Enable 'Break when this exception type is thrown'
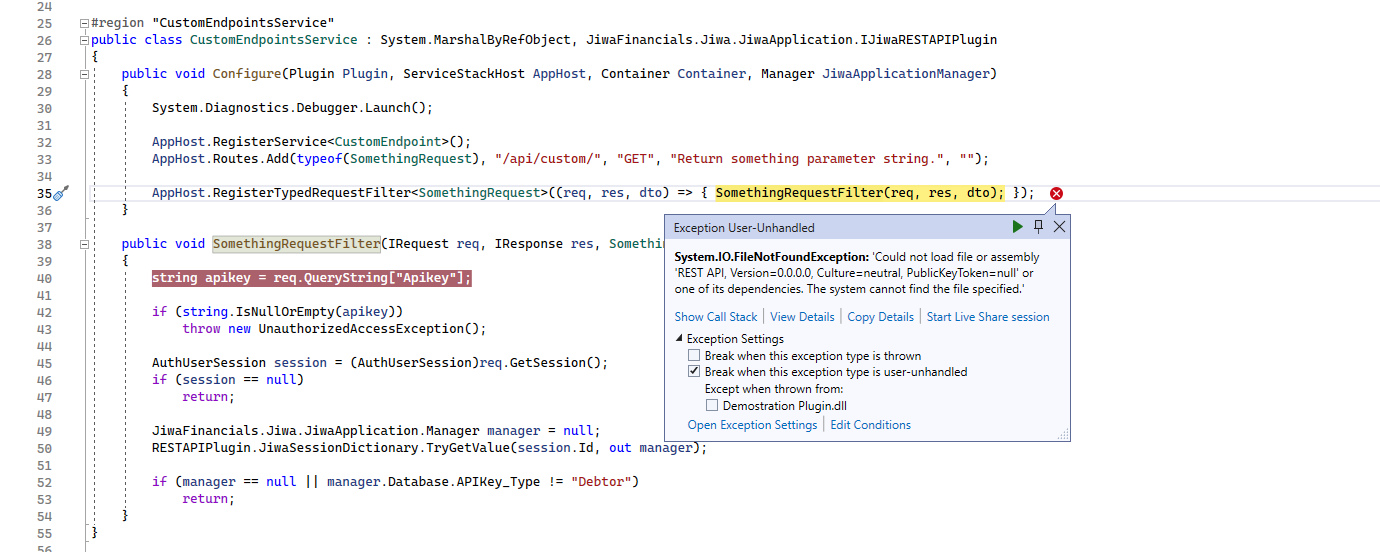This screenshot has height=552, width=1380. (x=694, y=356)
